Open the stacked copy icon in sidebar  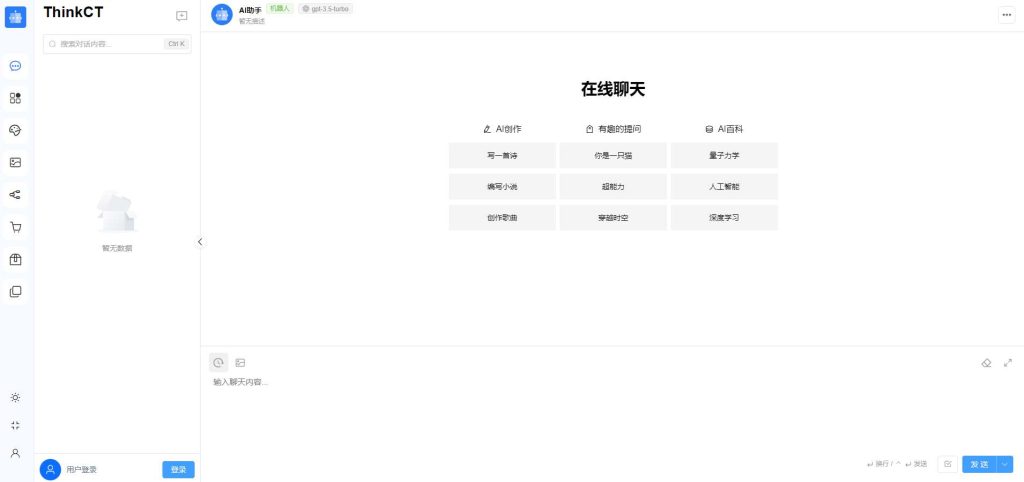click(x=16, y=291)
